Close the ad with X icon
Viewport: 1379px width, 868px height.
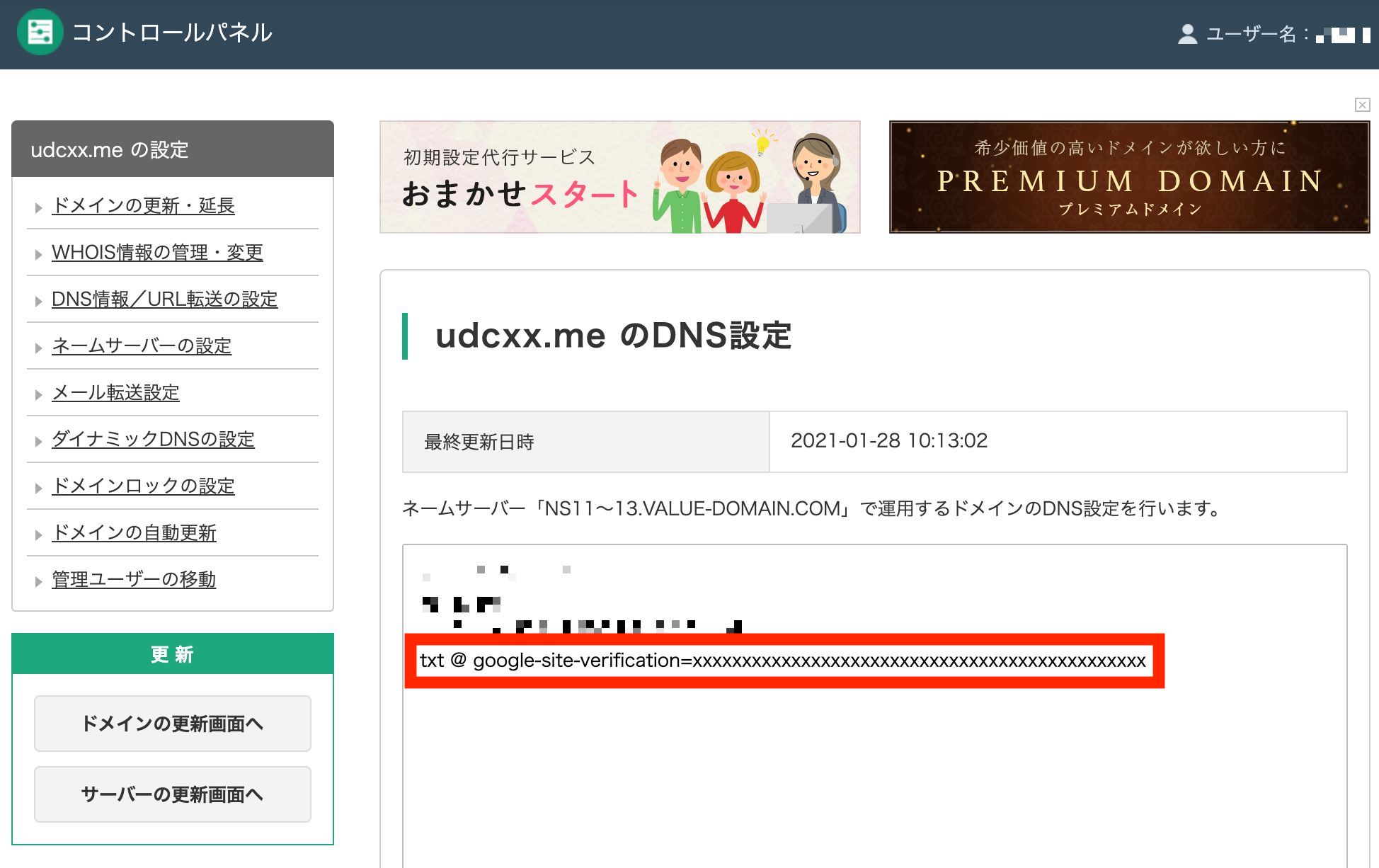[1362, 105]
